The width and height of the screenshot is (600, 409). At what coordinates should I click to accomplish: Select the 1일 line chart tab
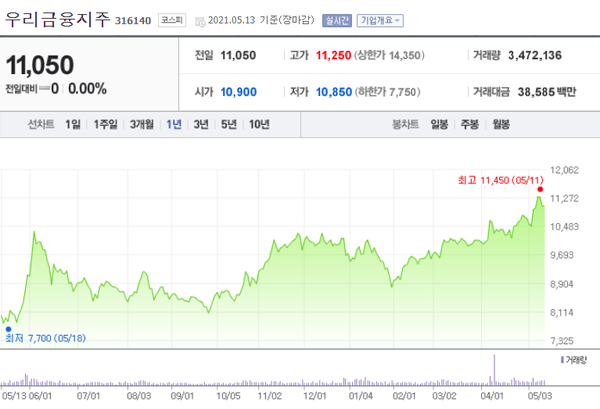73,124
